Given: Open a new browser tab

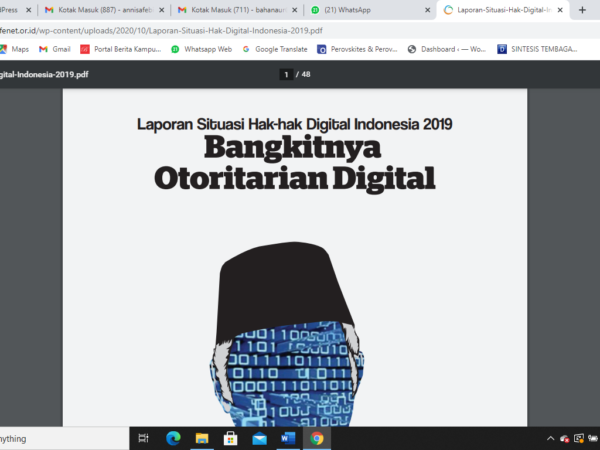Looking at the screenshot, I should pos(582,10).
